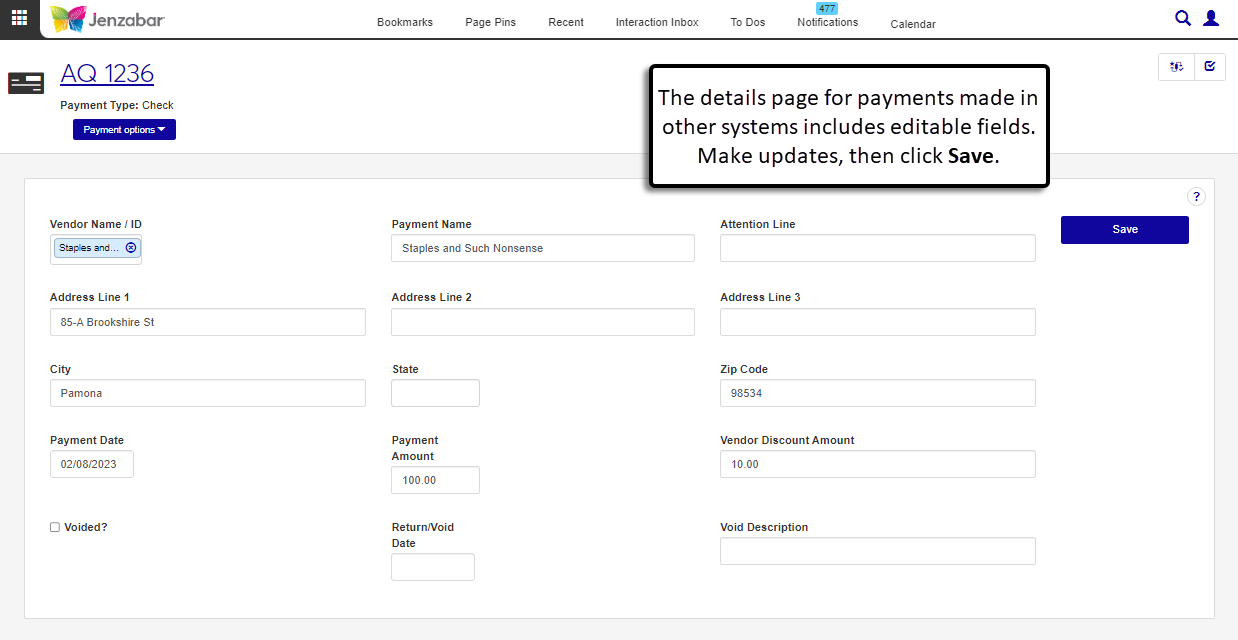The height and width of the screenshot is (640, 1238).
Task: Open the search magnifier icon
Action: [1183, 18]
